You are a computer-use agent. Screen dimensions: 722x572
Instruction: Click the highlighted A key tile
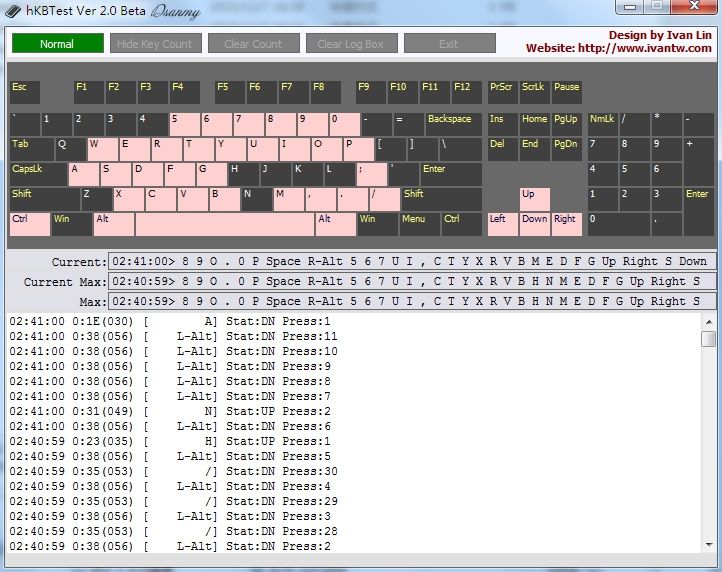tap(83, 174)
